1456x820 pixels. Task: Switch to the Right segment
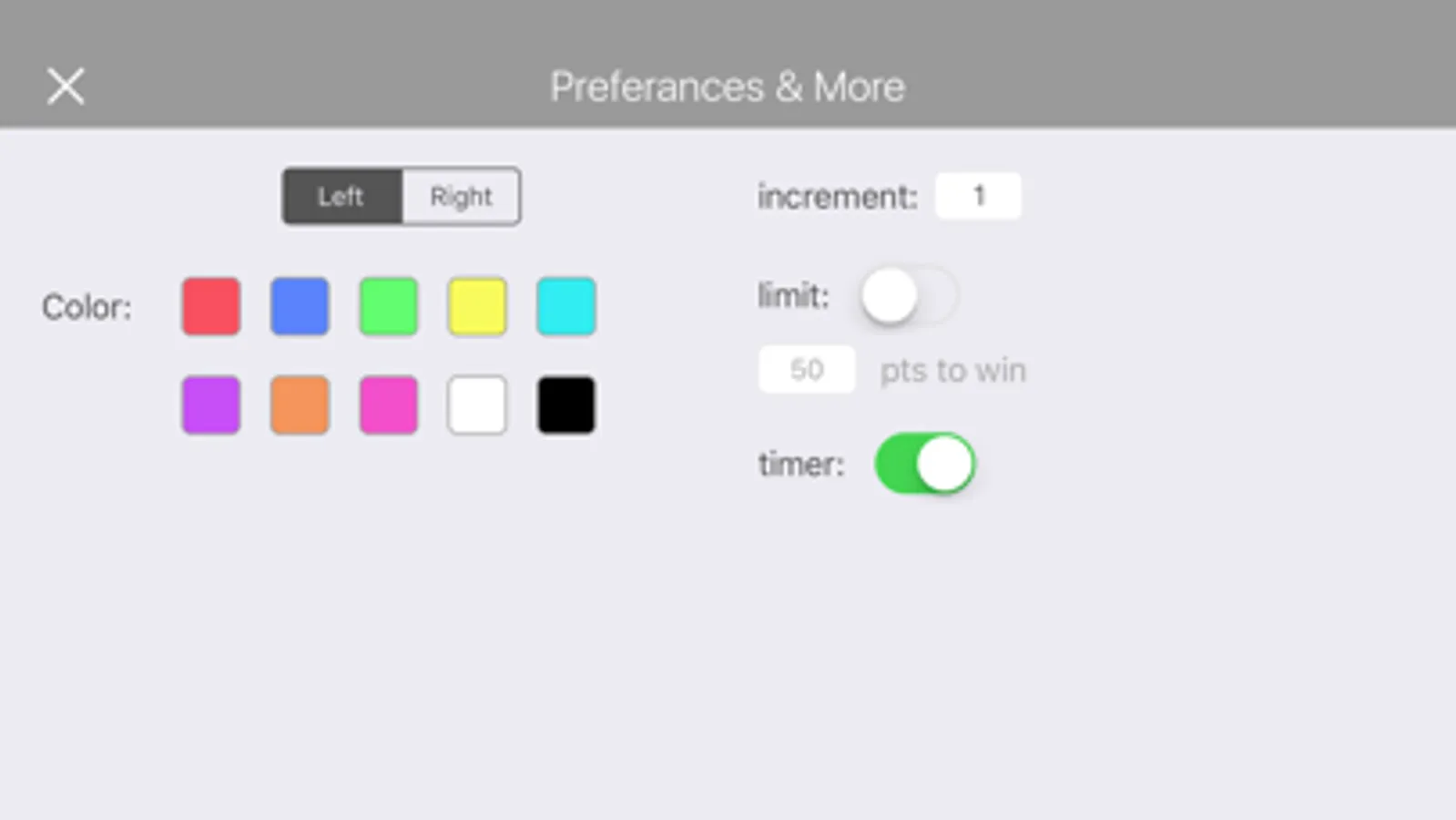click(x=461, y=196)
